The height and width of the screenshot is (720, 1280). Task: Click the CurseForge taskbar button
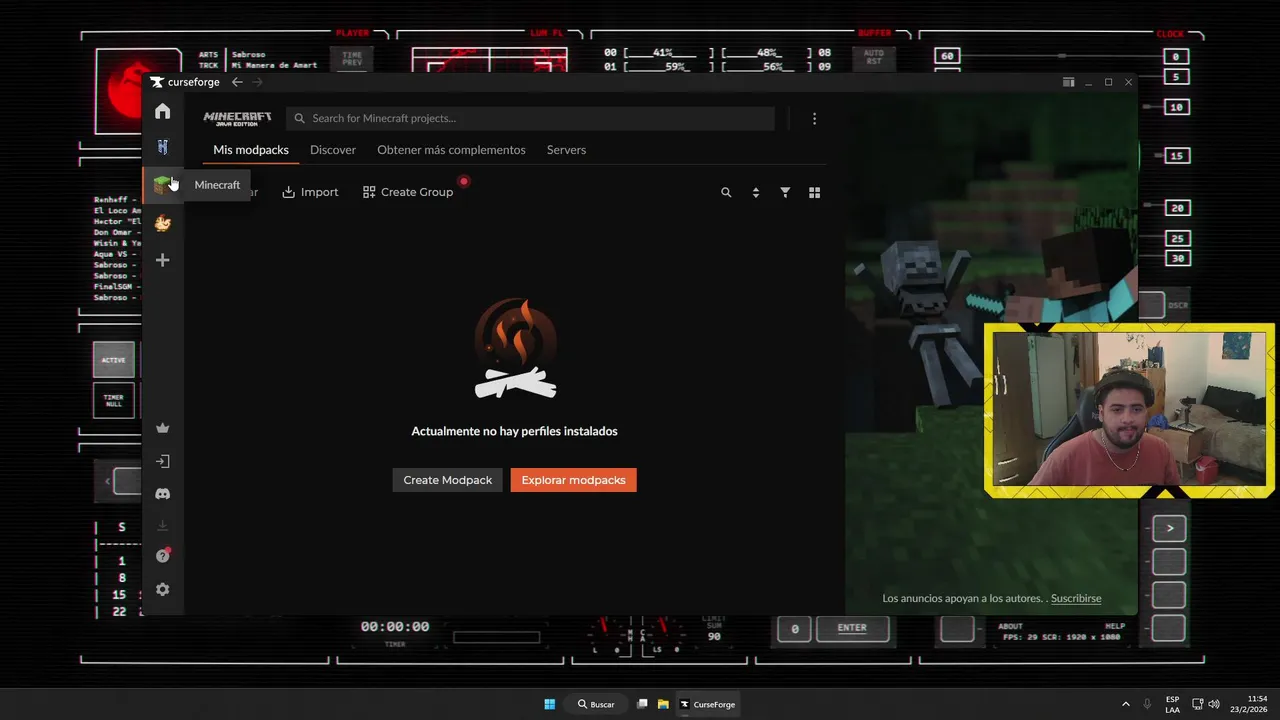(x=708, y=704)
